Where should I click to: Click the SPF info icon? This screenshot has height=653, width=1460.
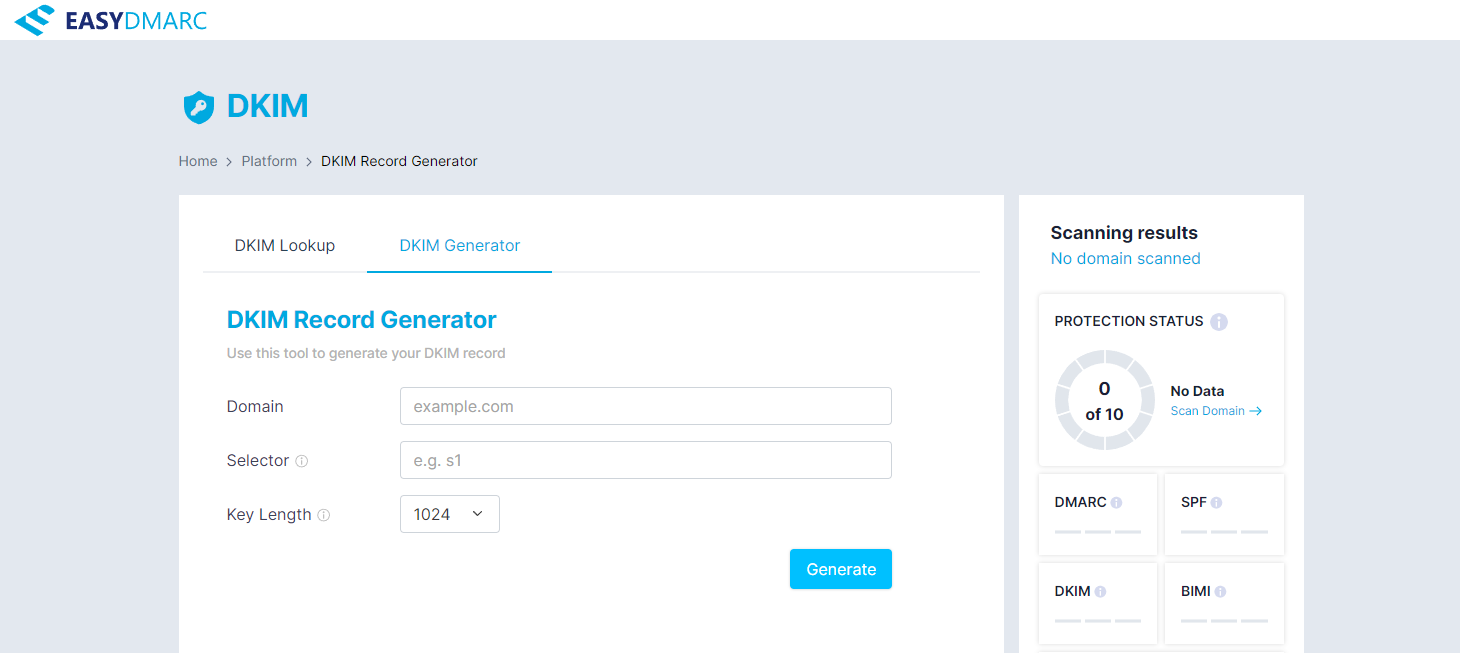[x=1216, y=503]
